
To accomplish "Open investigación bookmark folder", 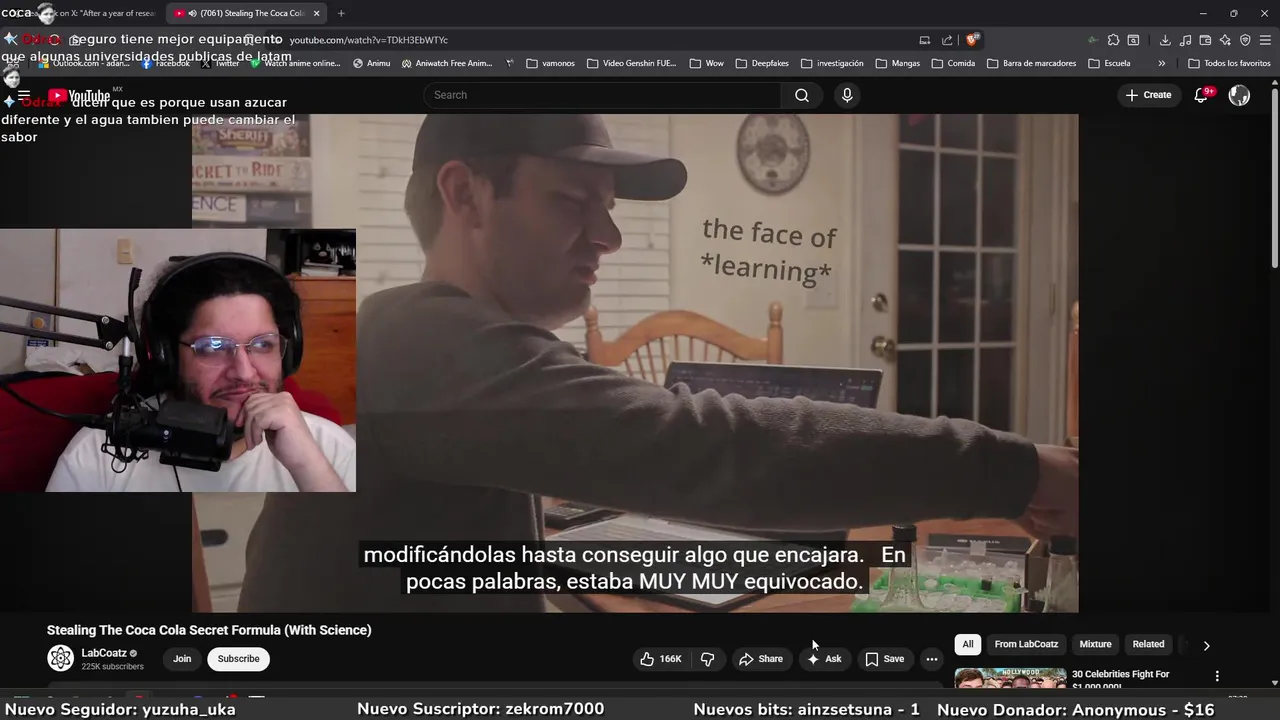I will (832, 63).
